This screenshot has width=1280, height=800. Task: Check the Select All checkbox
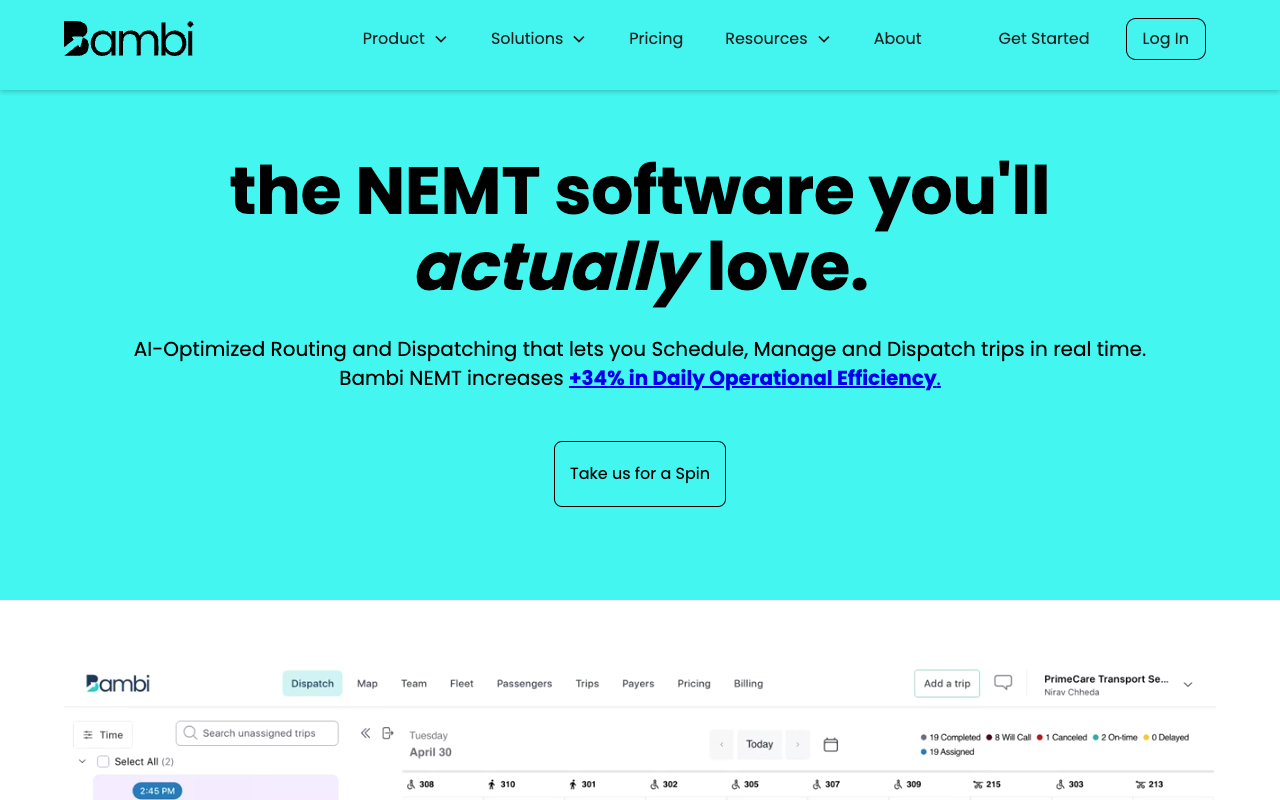[103, 762]
